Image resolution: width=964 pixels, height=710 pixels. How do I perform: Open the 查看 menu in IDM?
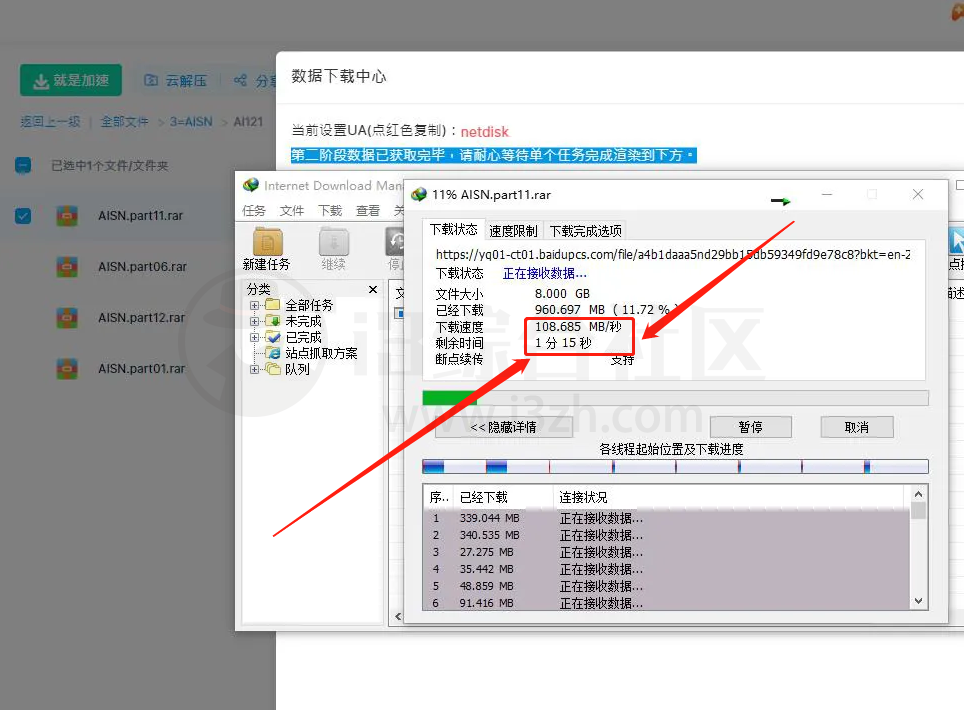[x=368, y=211]
